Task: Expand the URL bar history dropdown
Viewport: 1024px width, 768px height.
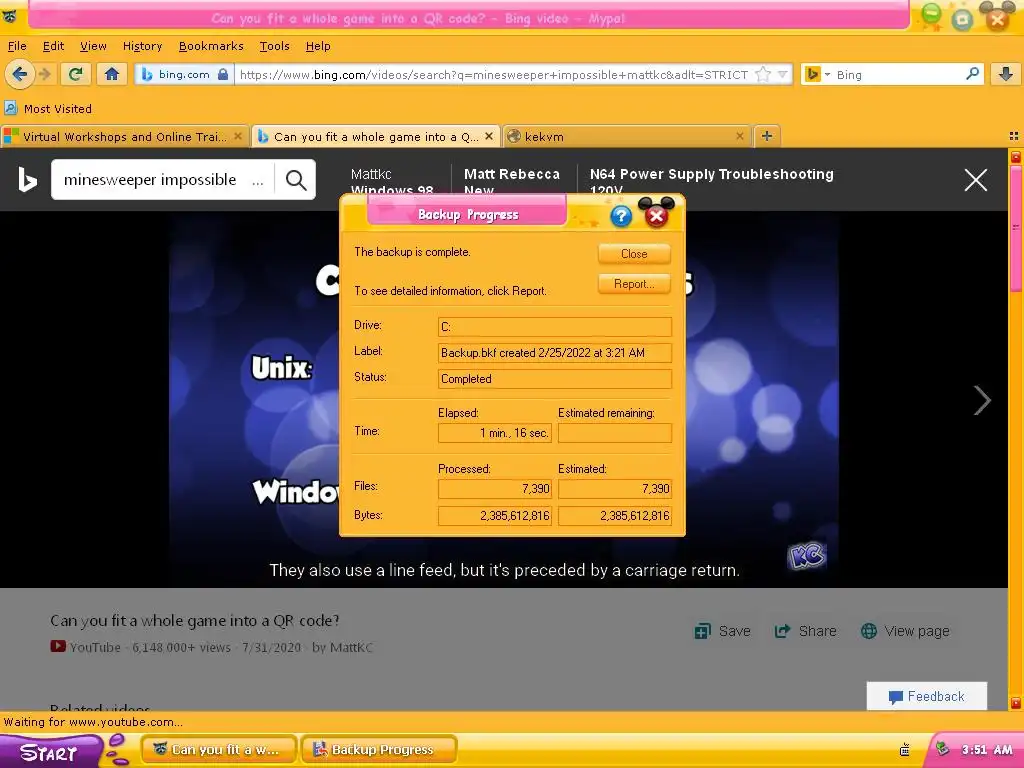Action: pyautogui.click(x=782, y=74)
